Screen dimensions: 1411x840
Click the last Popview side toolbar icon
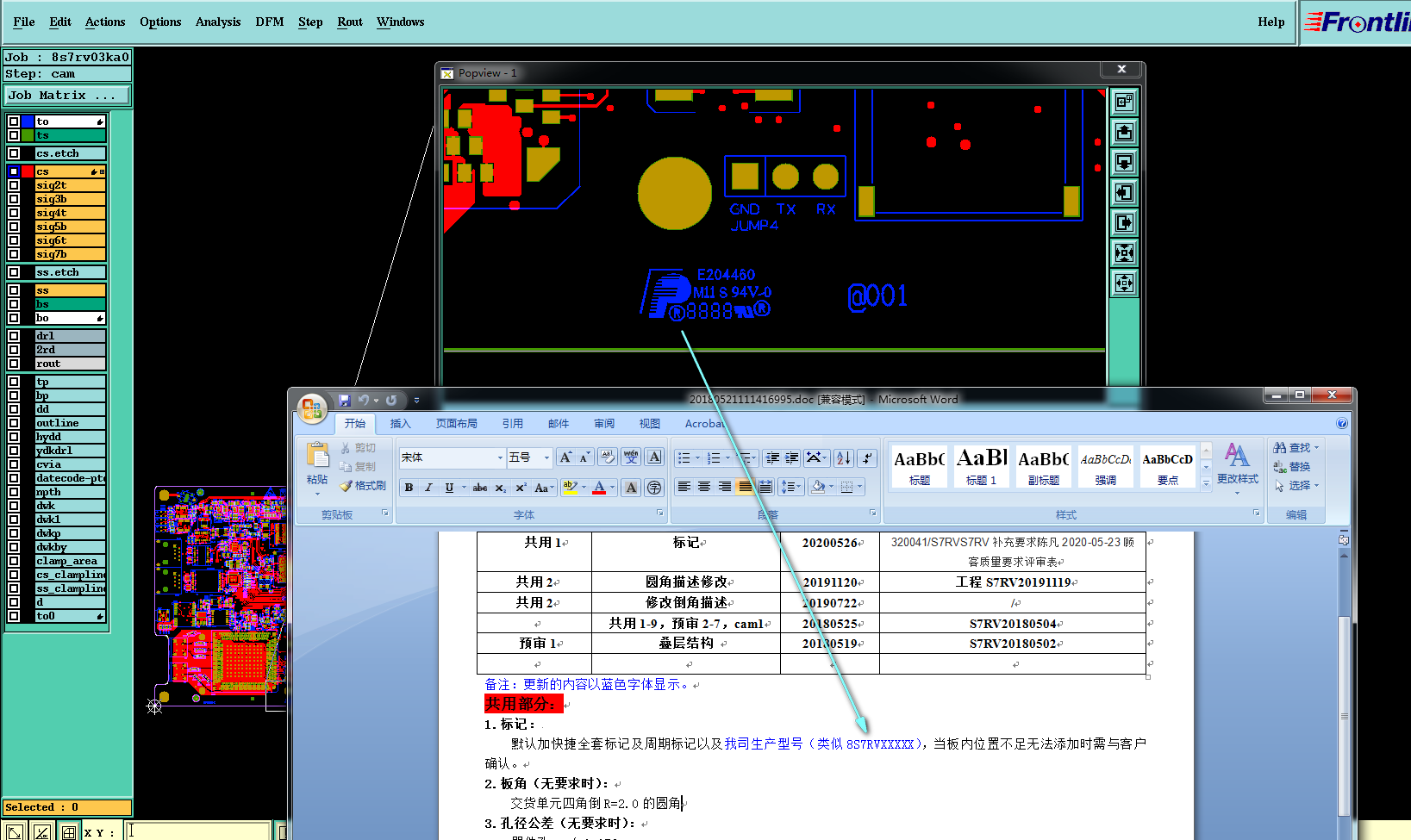tap(1124, 283)
